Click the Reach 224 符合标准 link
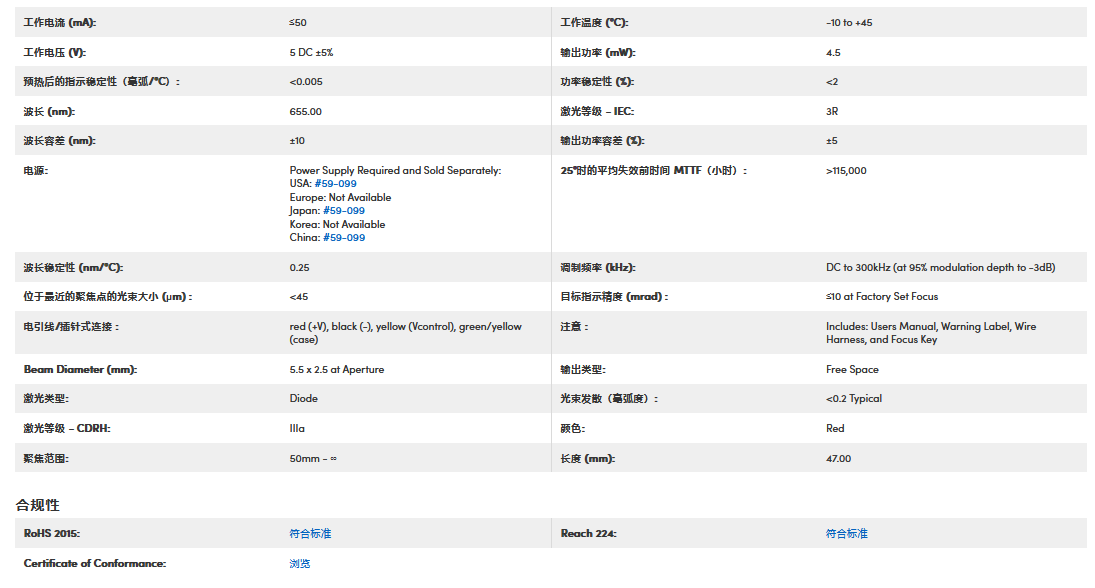The image size is (1095, 588). point(846,534)
